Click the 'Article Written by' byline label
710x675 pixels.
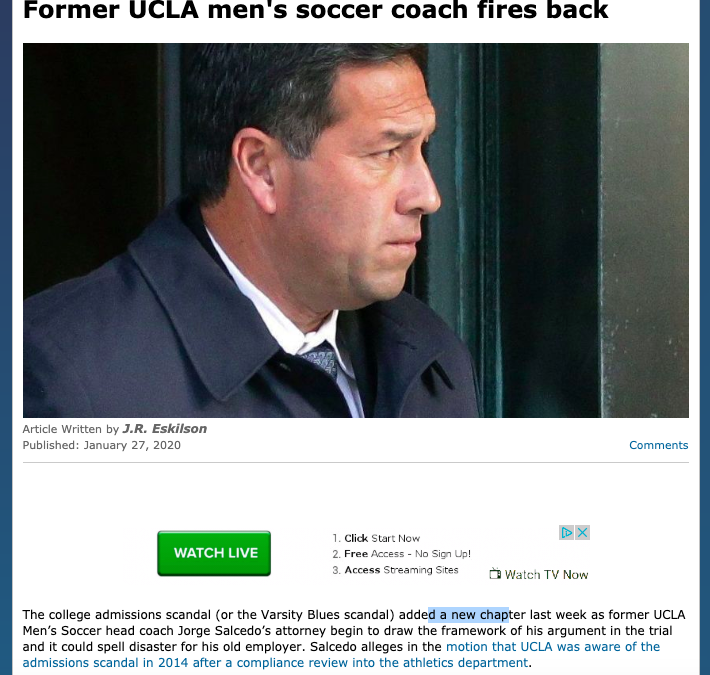[x=70, y=429]
